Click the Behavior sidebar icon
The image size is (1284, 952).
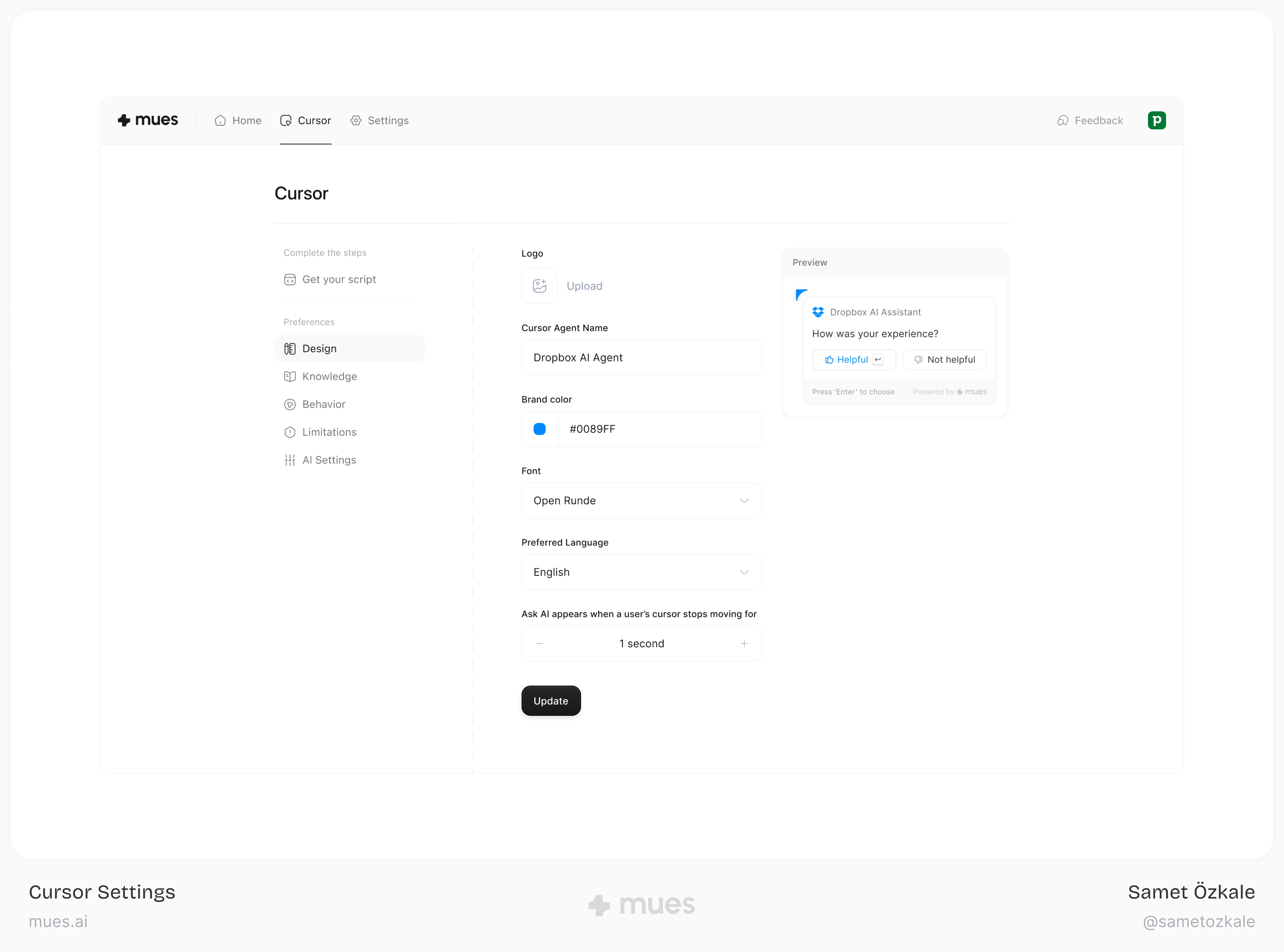coord(290,404)
